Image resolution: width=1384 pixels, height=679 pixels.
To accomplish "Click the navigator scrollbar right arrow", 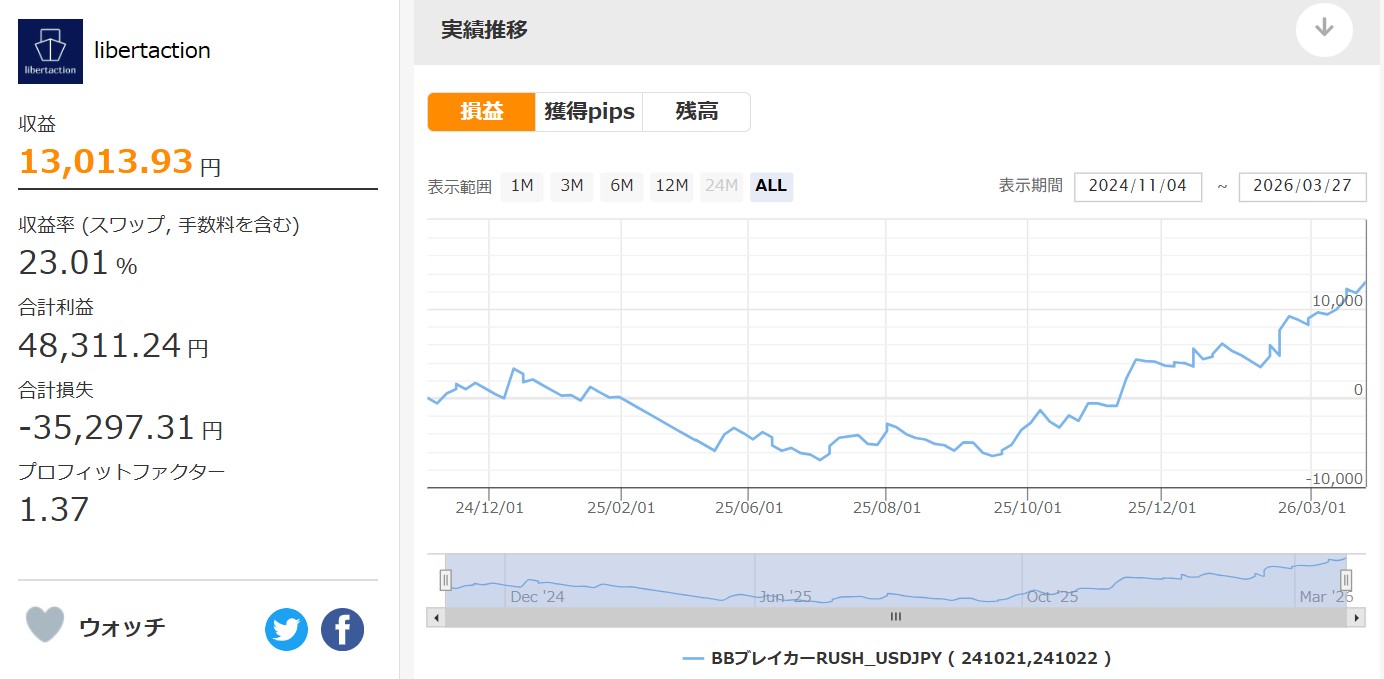I will tap(1356, 617).
